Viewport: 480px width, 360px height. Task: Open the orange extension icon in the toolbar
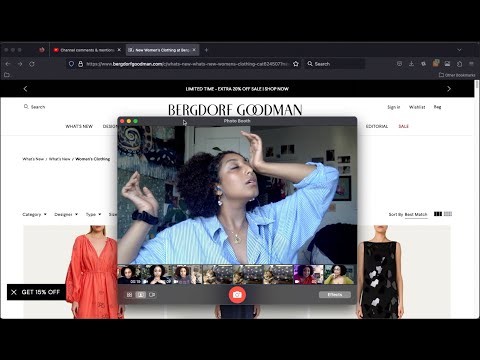coord(435,63)
